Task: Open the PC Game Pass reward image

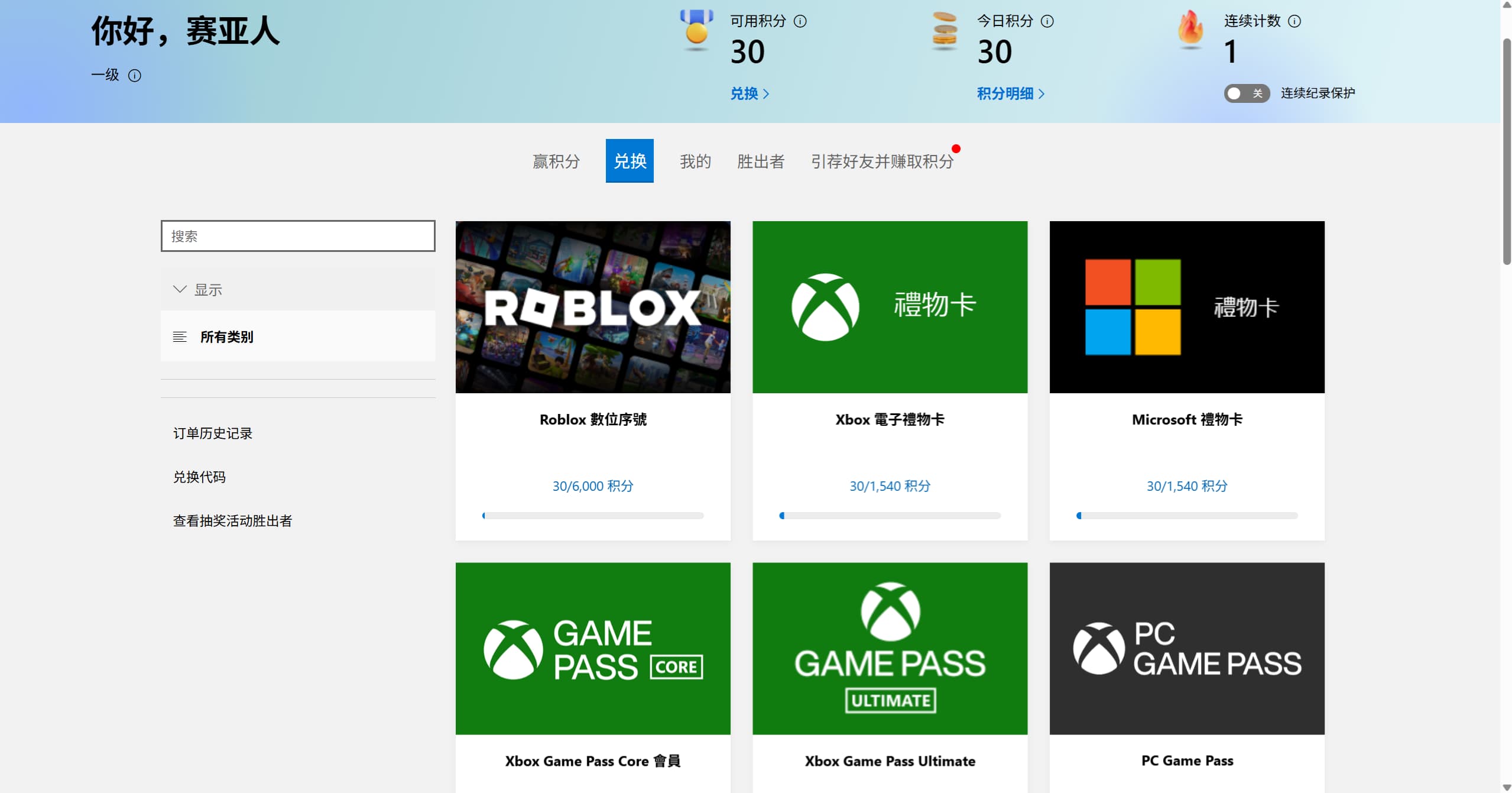Action: 1187,649
